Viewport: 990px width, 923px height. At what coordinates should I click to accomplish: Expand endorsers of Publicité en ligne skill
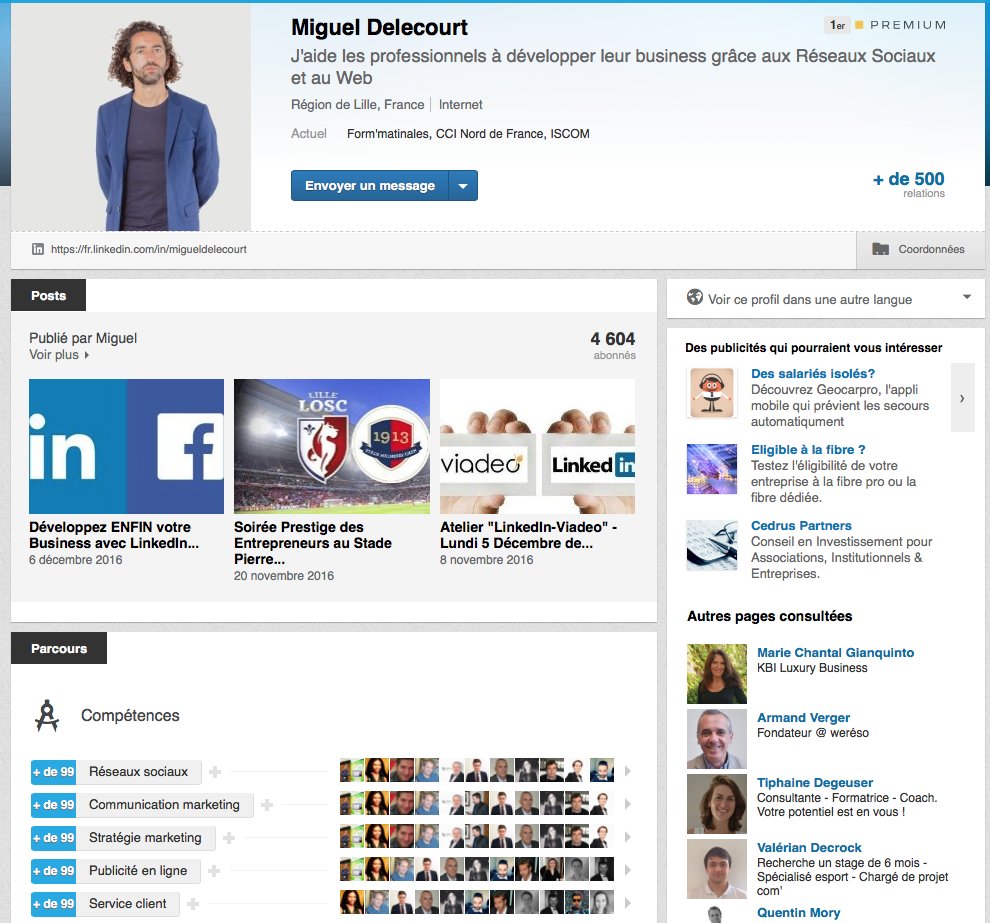coord(628,870)
